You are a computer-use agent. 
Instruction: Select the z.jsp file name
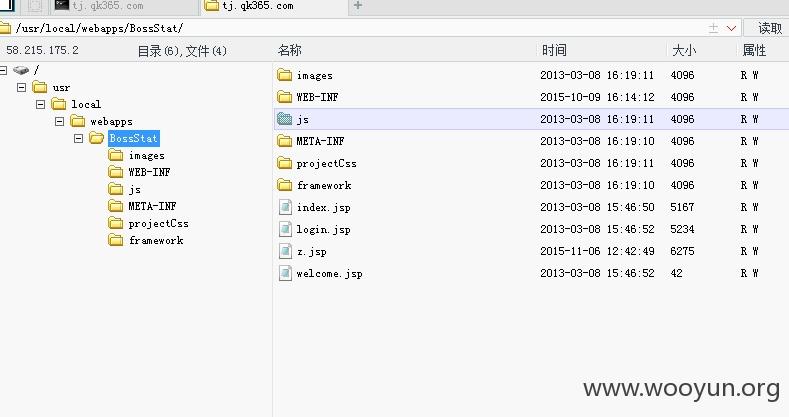pos(311,252)
